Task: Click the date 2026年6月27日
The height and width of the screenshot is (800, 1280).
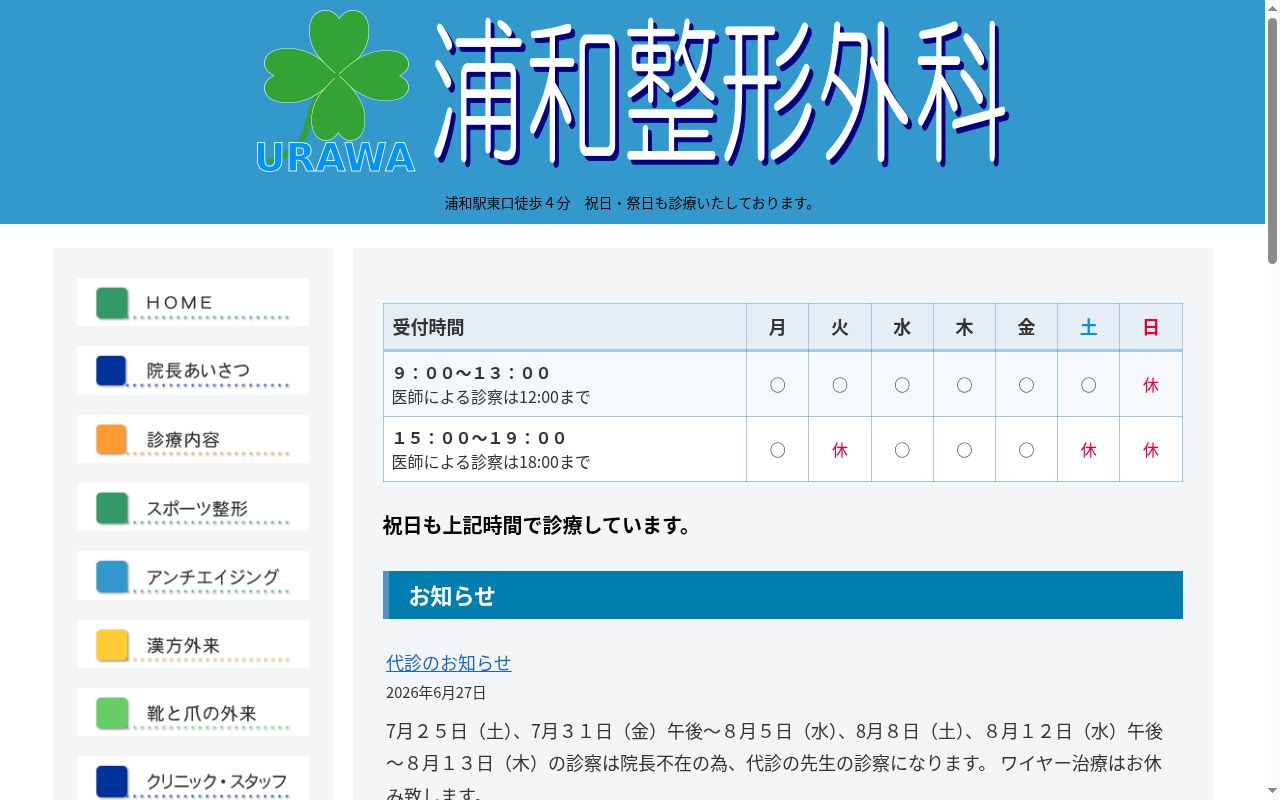Action: (436, 693)
